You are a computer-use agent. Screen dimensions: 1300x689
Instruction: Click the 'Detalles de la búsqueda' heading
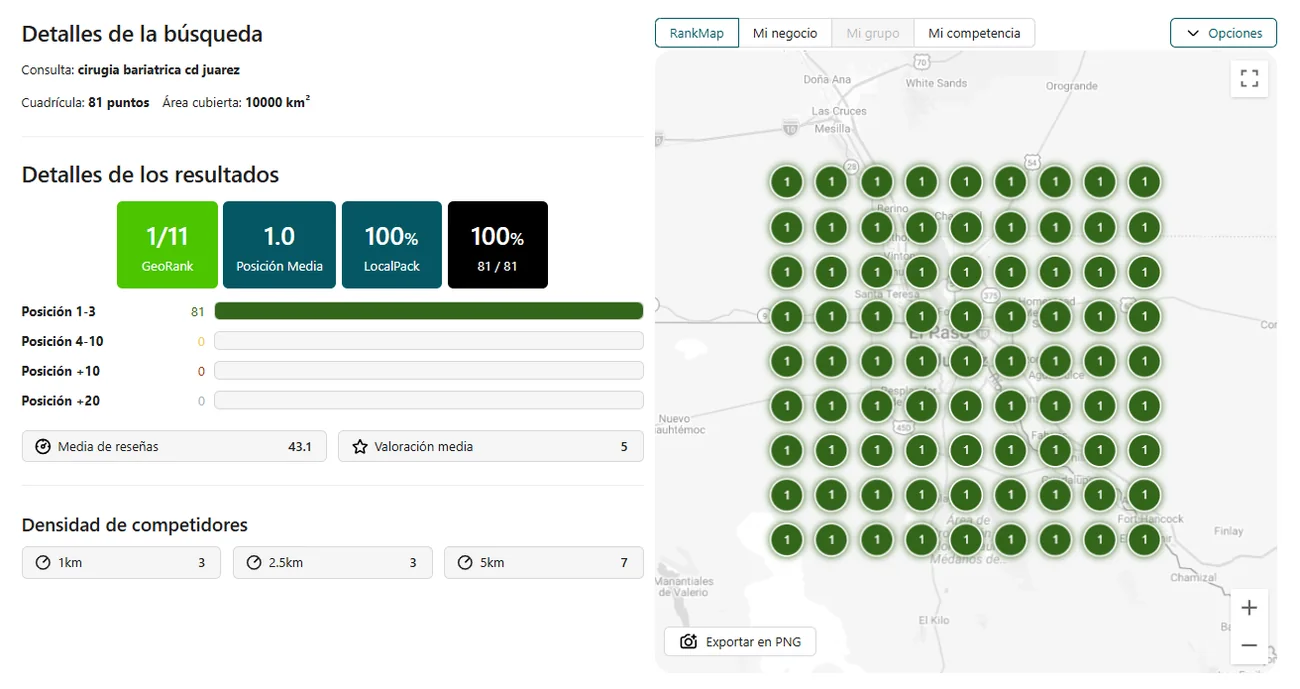point(142,34)
